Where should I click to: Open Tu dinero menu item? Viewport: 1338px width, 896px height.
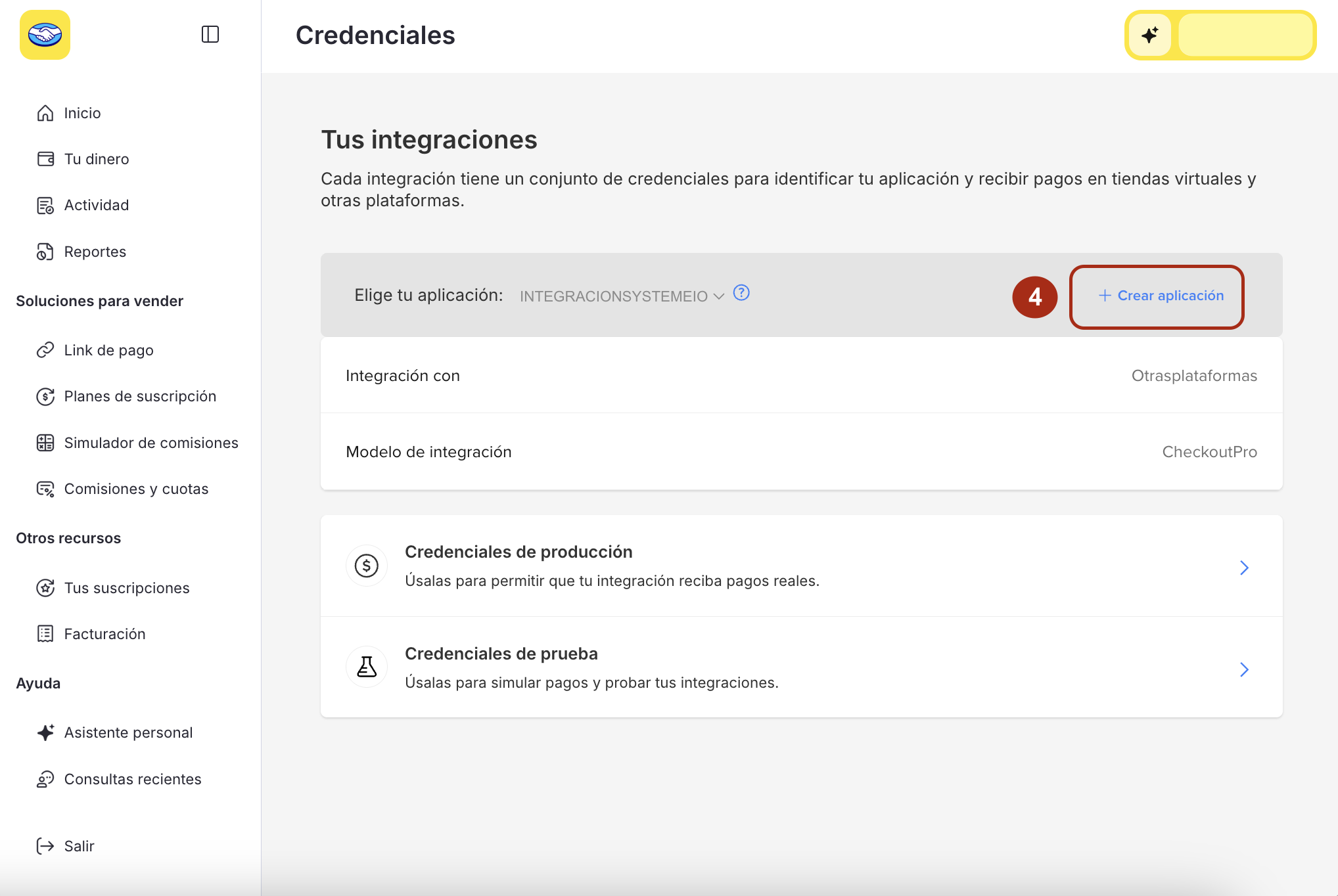[x=97, y=159]
